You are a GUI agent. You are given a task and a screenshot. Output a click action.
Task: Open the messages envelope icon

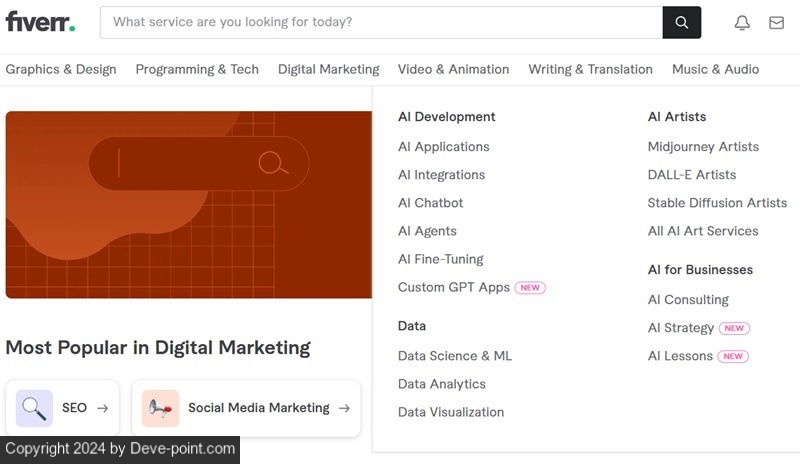776,22
